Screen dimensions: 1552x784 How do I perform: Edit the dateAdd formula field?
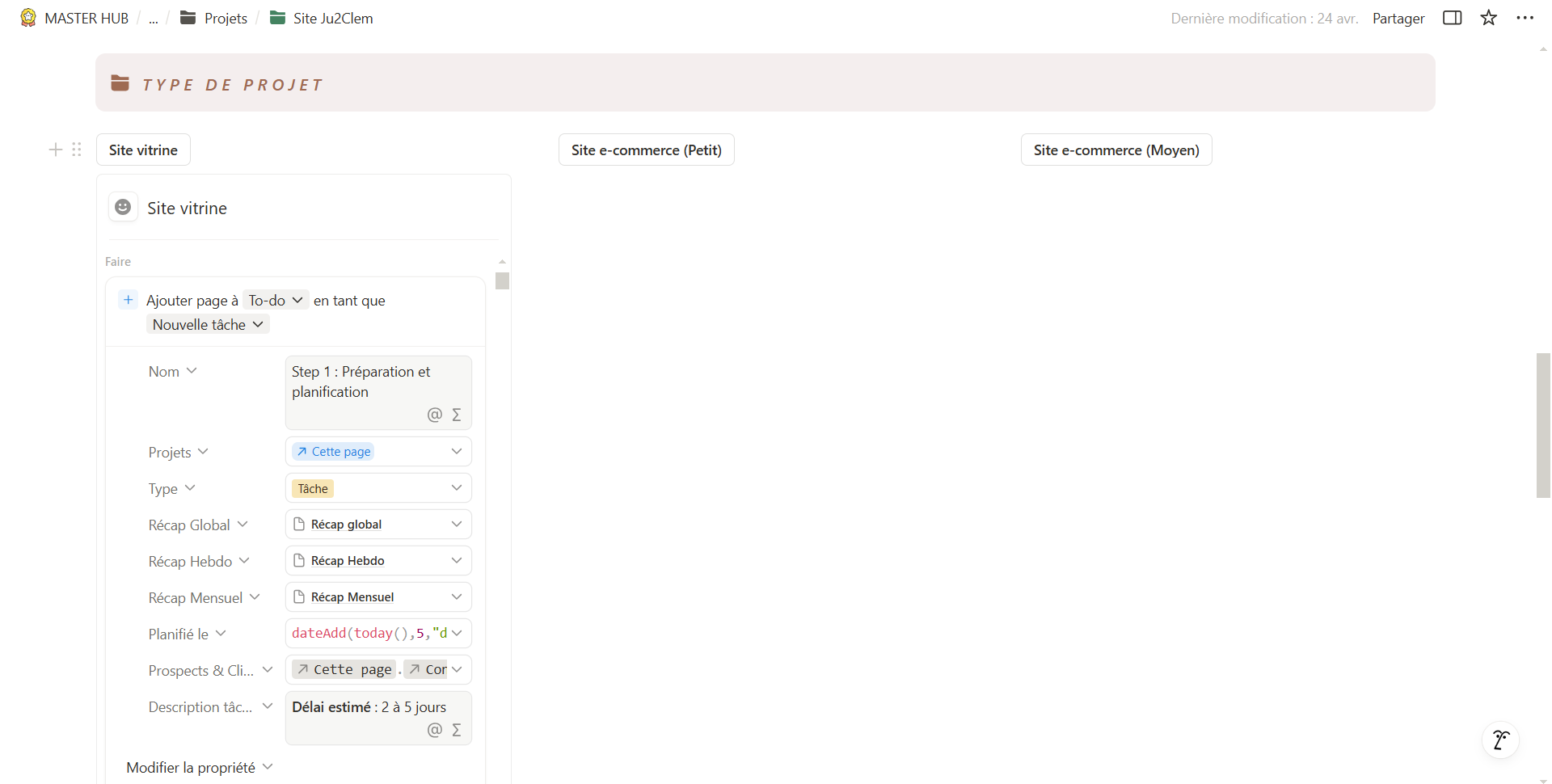[378, 633]
